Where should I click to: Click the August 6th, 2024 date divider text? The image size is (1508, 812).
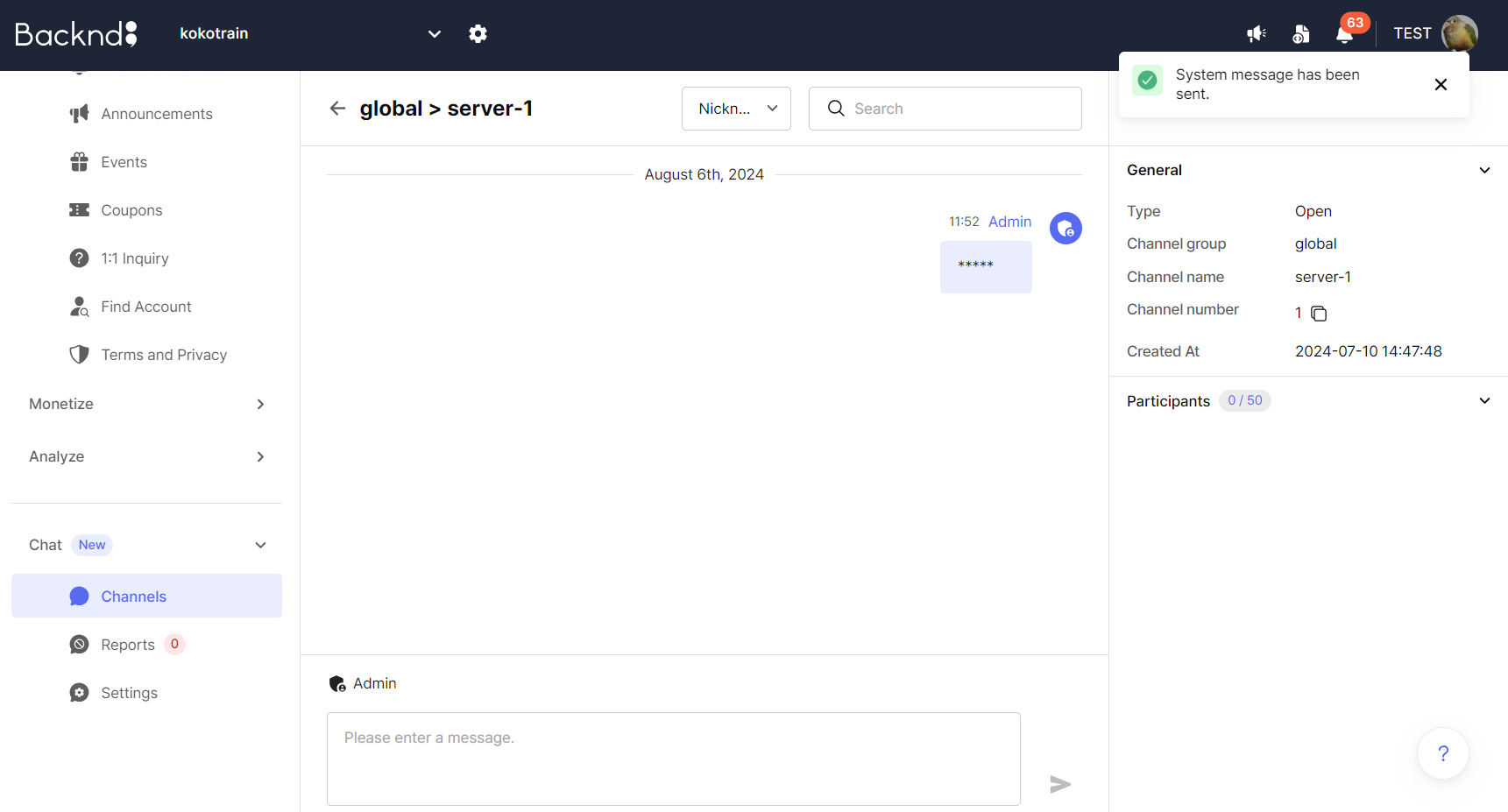[704, 174]
